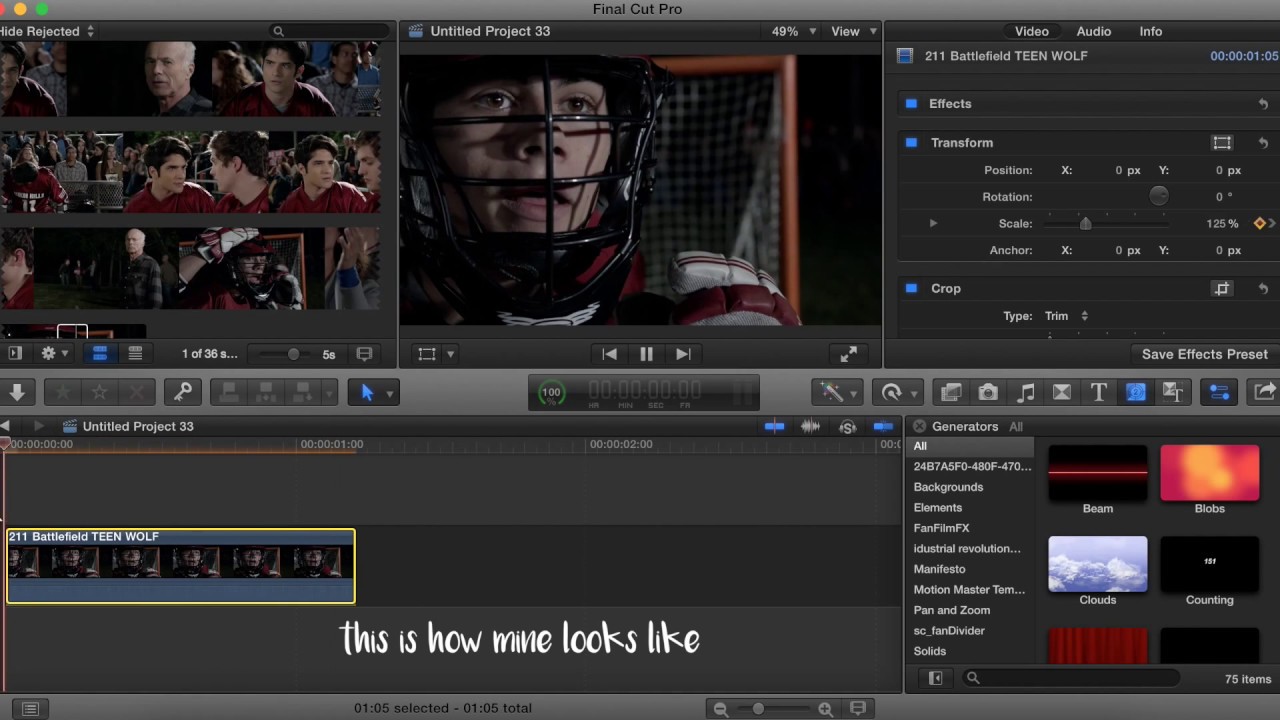1280x720 pixels.
Task: Open the Append edit options dropdown arrow
Action: click(329, 394)
